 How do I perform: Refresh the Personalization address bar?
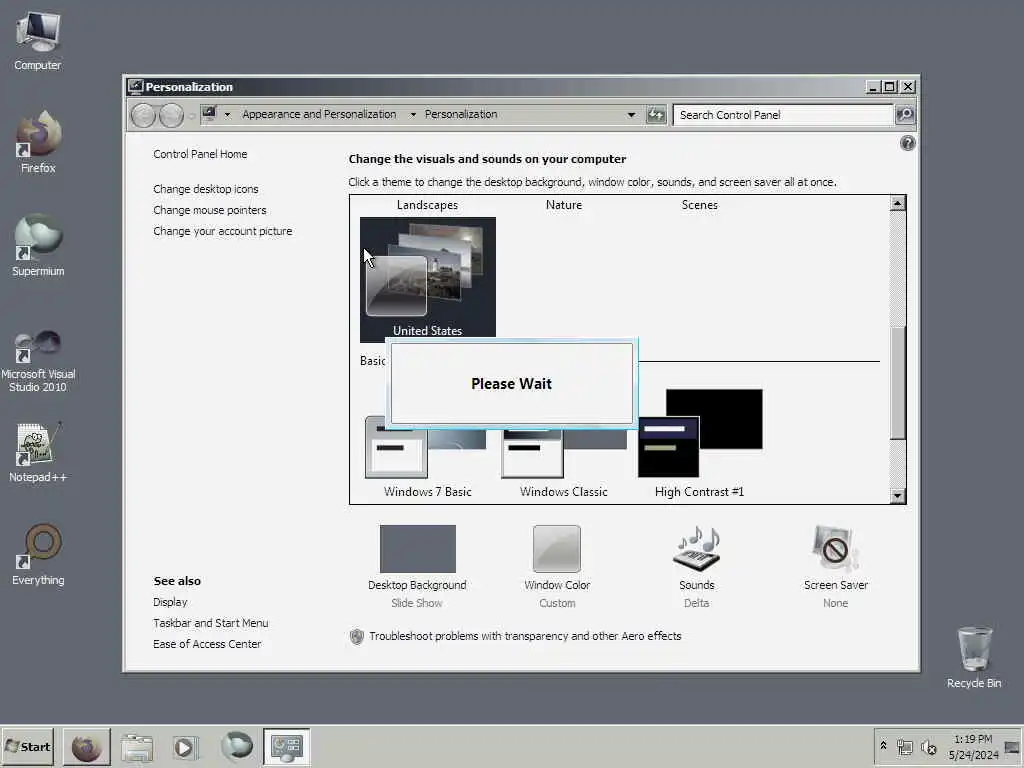(x=656, y=115)
